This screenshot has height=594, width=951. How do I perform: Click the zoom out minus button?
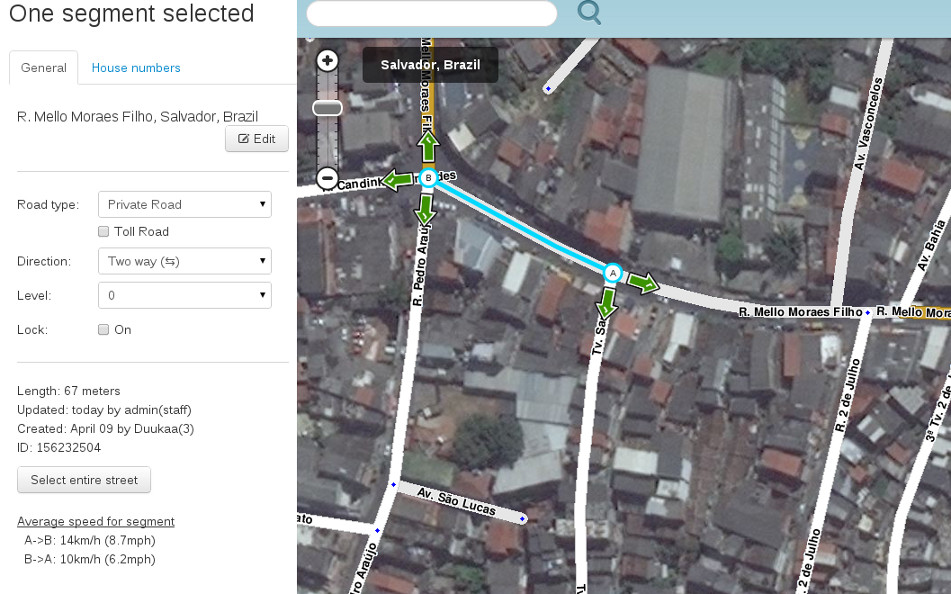327,179
